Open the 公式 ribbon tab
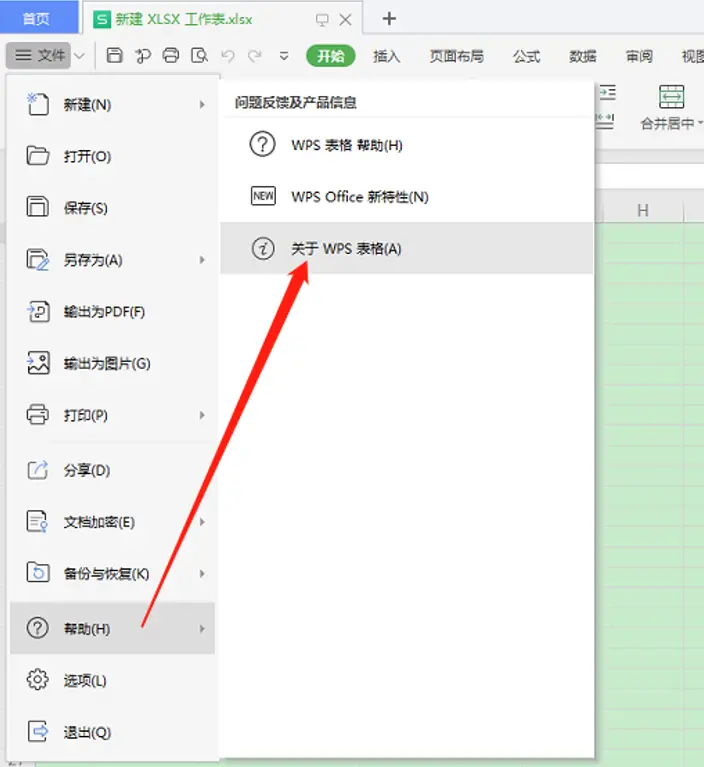This screenshot has height=767, width=704. (526, 56)
